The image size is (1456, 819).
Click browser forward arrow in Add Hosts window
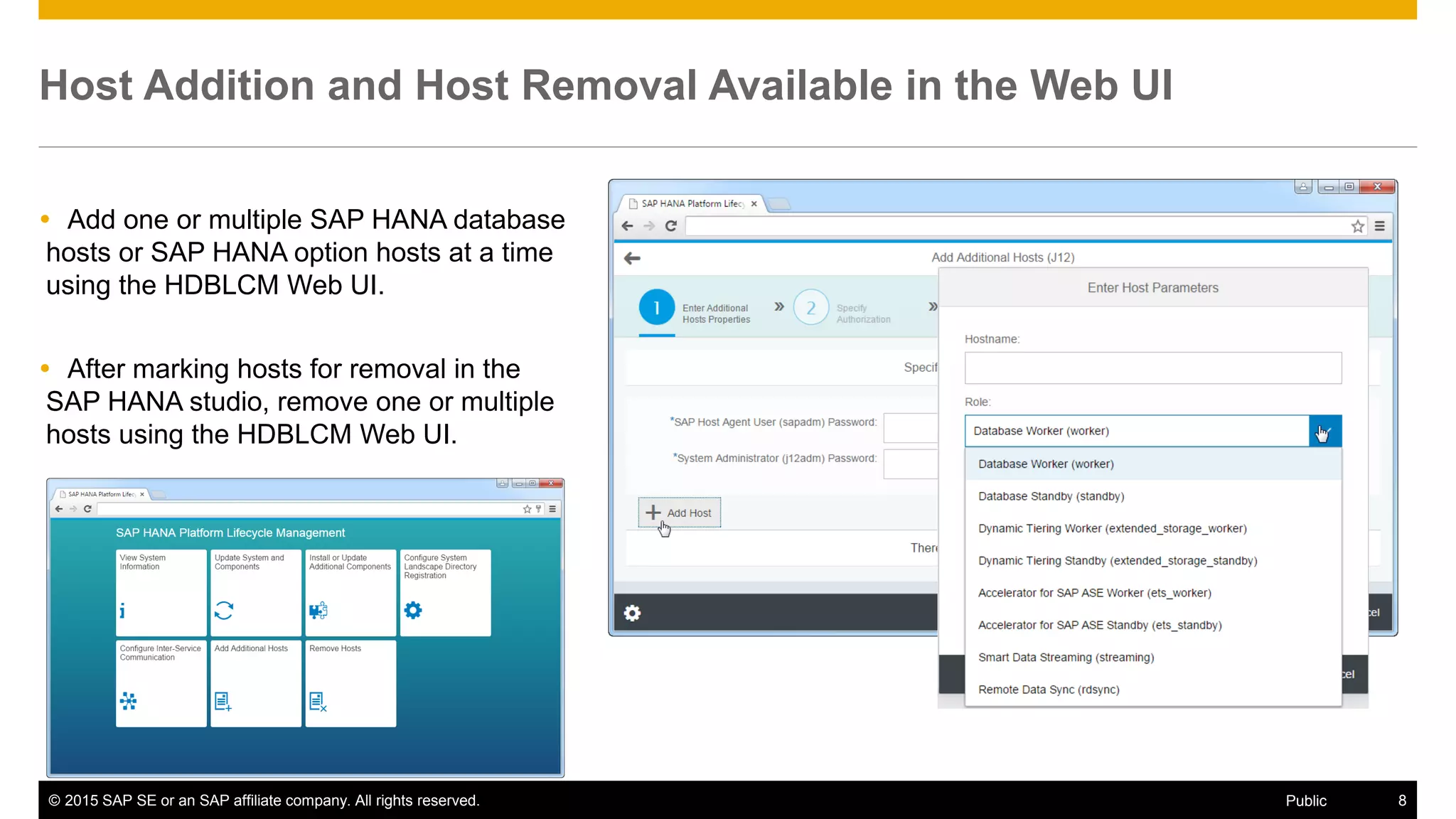649,226
